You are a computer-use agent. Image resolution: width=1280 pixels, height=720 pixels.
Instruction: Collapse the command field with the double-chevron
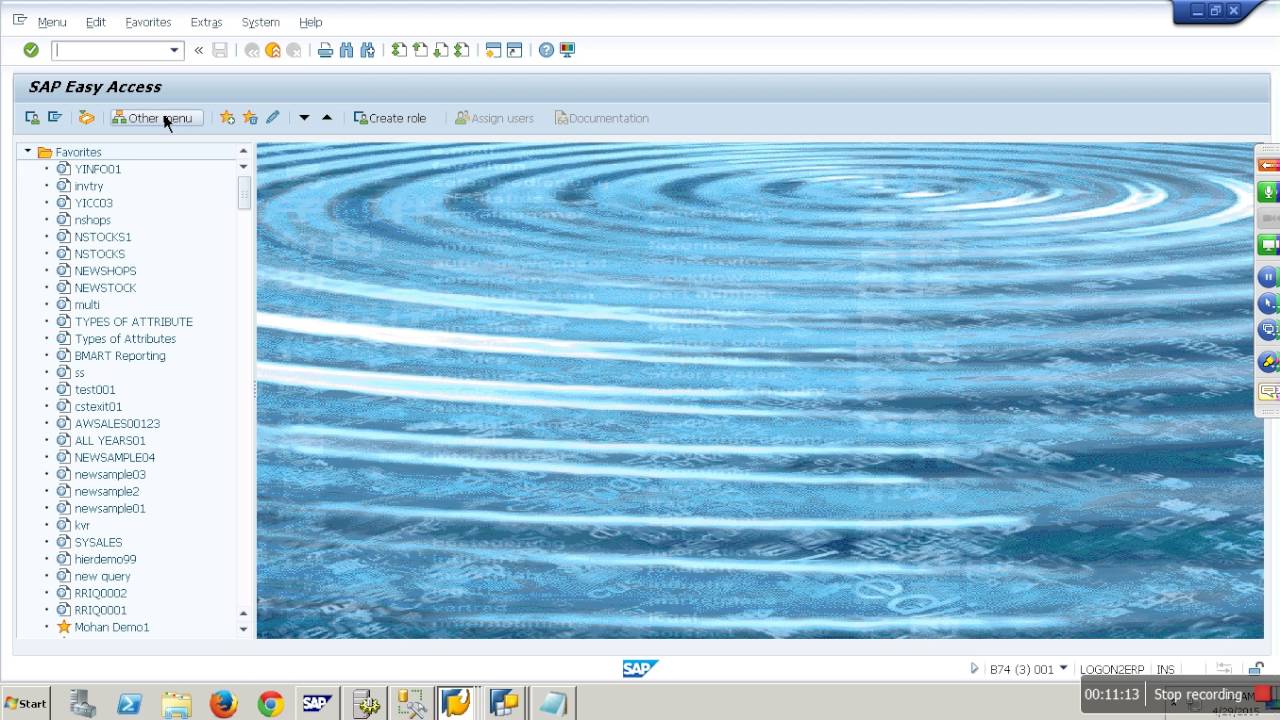click(x=199, y=50)
